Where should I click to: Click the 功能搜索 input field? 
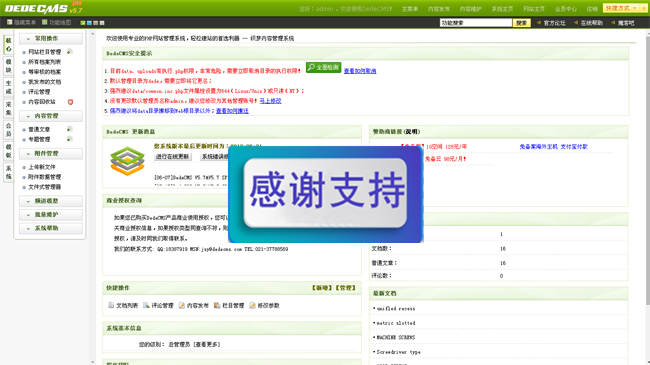476,23
